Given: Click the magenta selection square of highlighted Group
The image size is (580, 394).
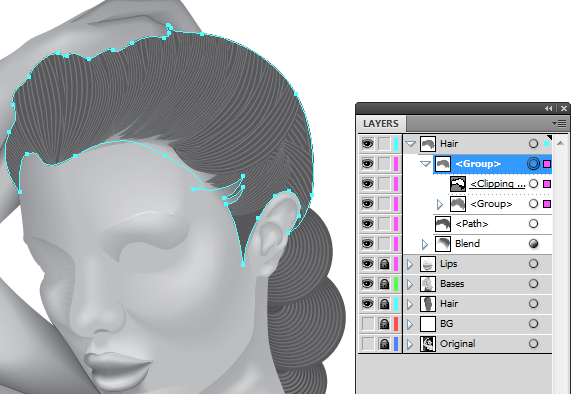Looking at the screenshot, I should point(547,164).
